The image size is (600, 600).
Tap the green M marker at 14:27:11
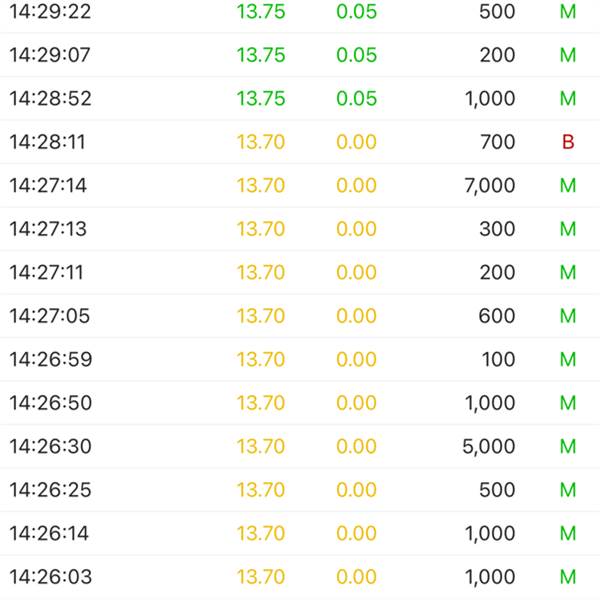pyautogui.click(x=568, y=272)
